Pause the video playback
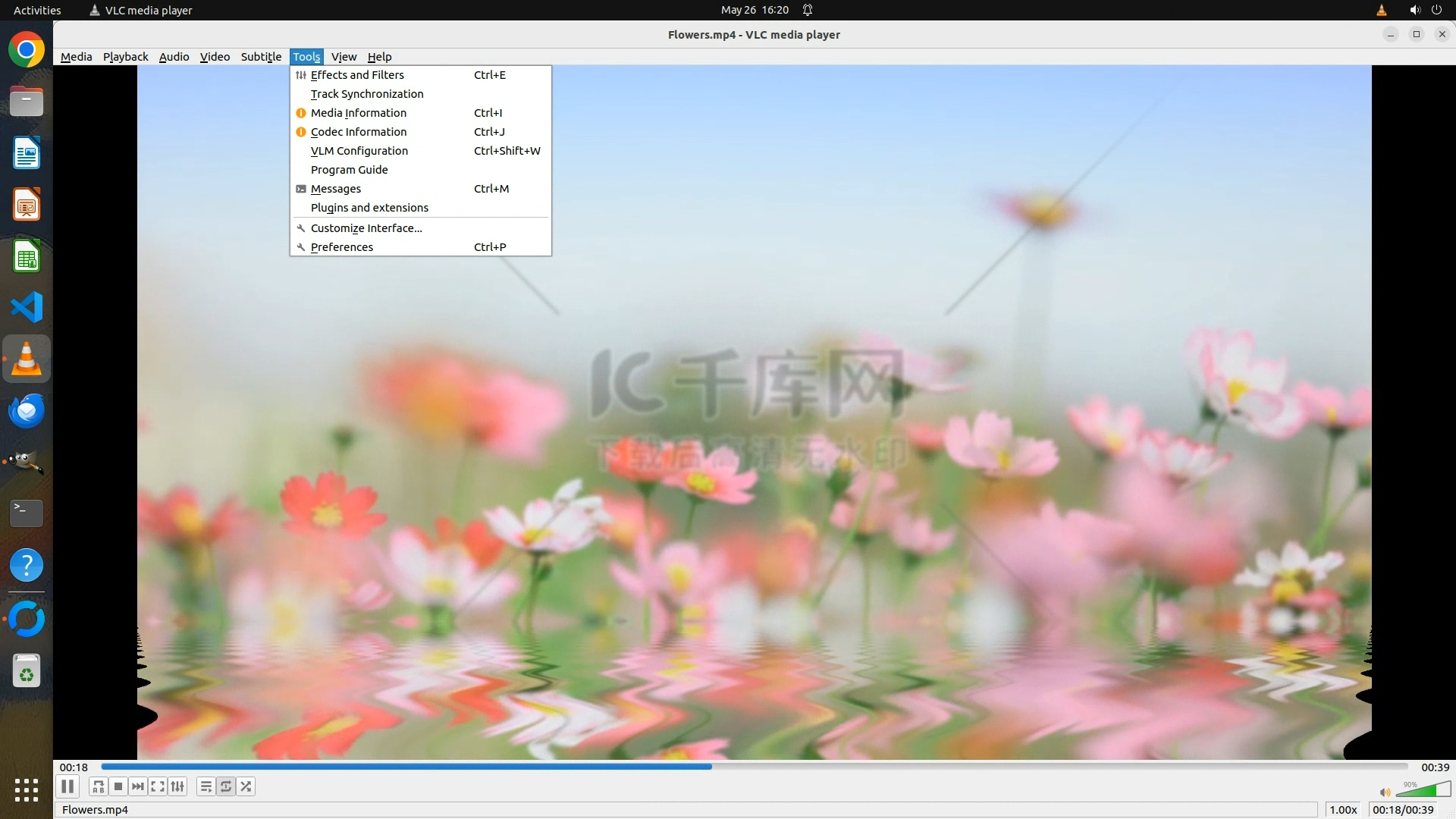 coord(67,786)
